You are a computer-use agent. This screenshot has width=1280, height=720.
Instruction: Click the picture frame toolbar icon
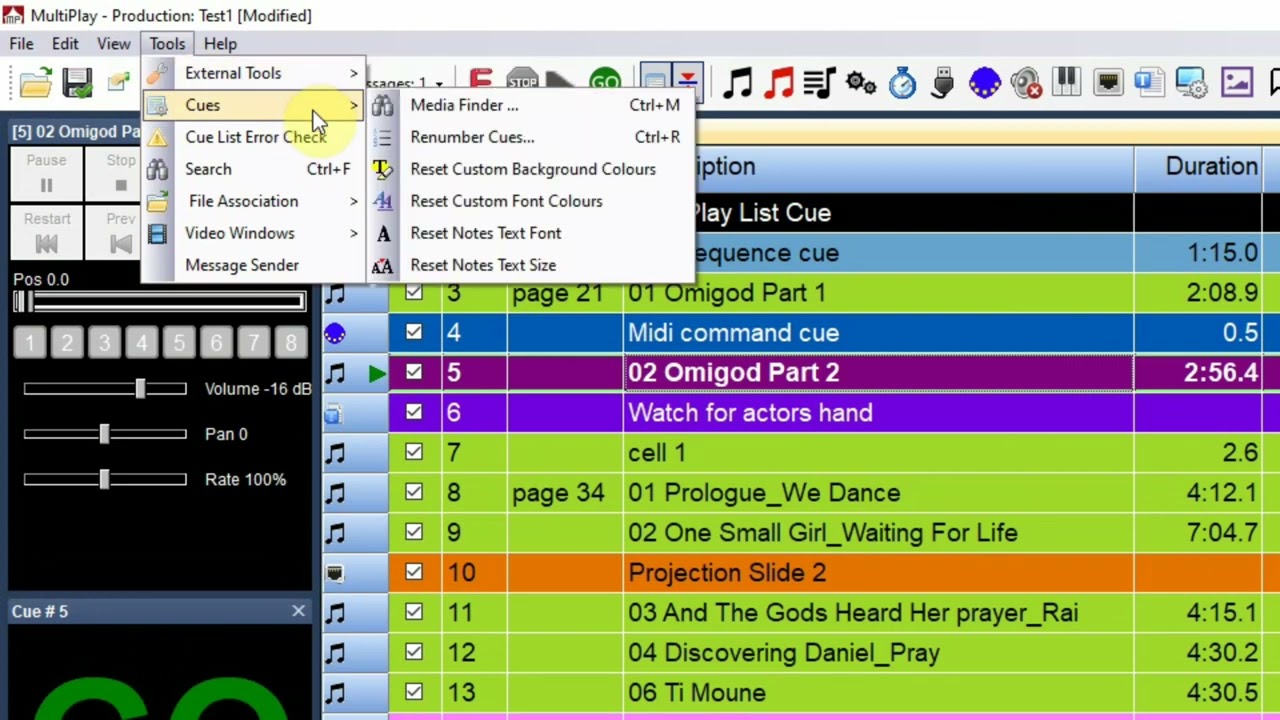pos(1237,82)
